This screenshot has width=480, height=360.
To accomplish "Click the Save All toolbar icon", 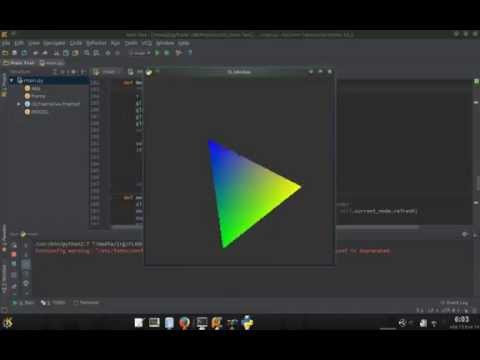I will click(x=15, y=53).
